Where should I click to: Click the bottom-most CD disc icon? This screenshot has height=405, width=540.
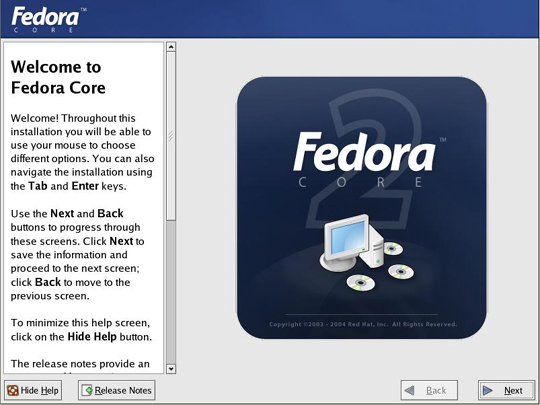click(x=361, y=283)
